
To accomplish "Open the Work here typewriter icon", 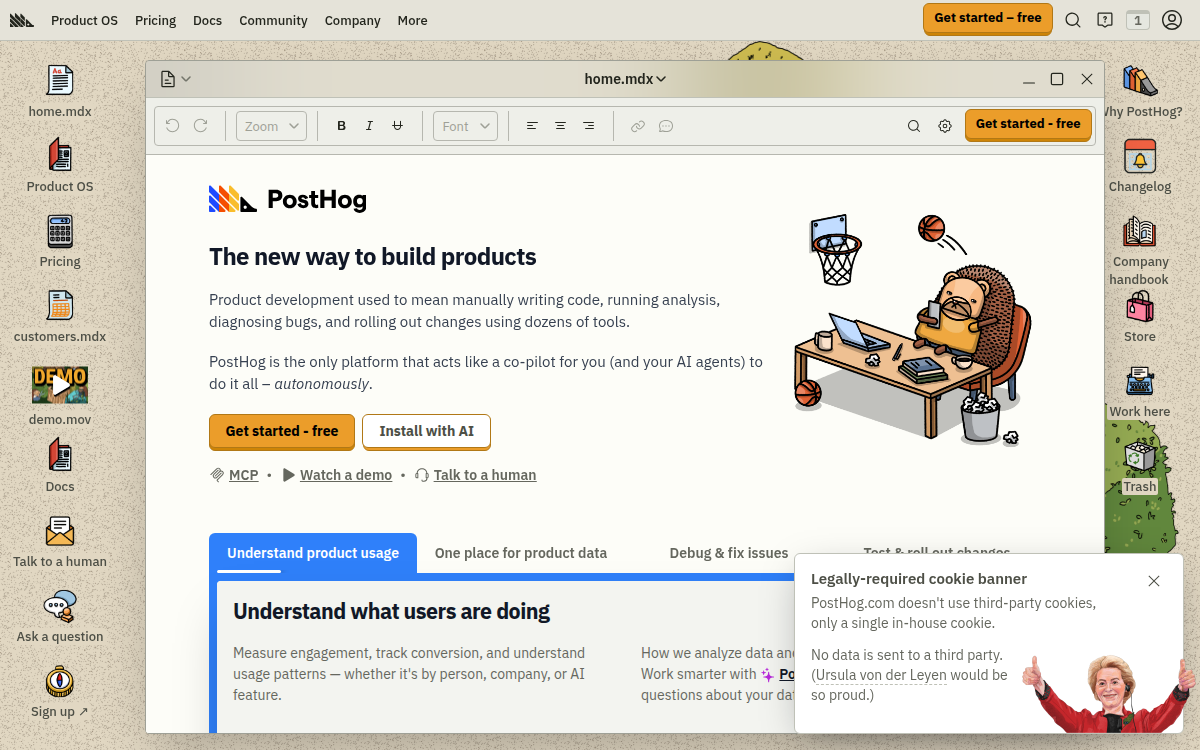I will pyautogui.click(x=1139, y=391).
